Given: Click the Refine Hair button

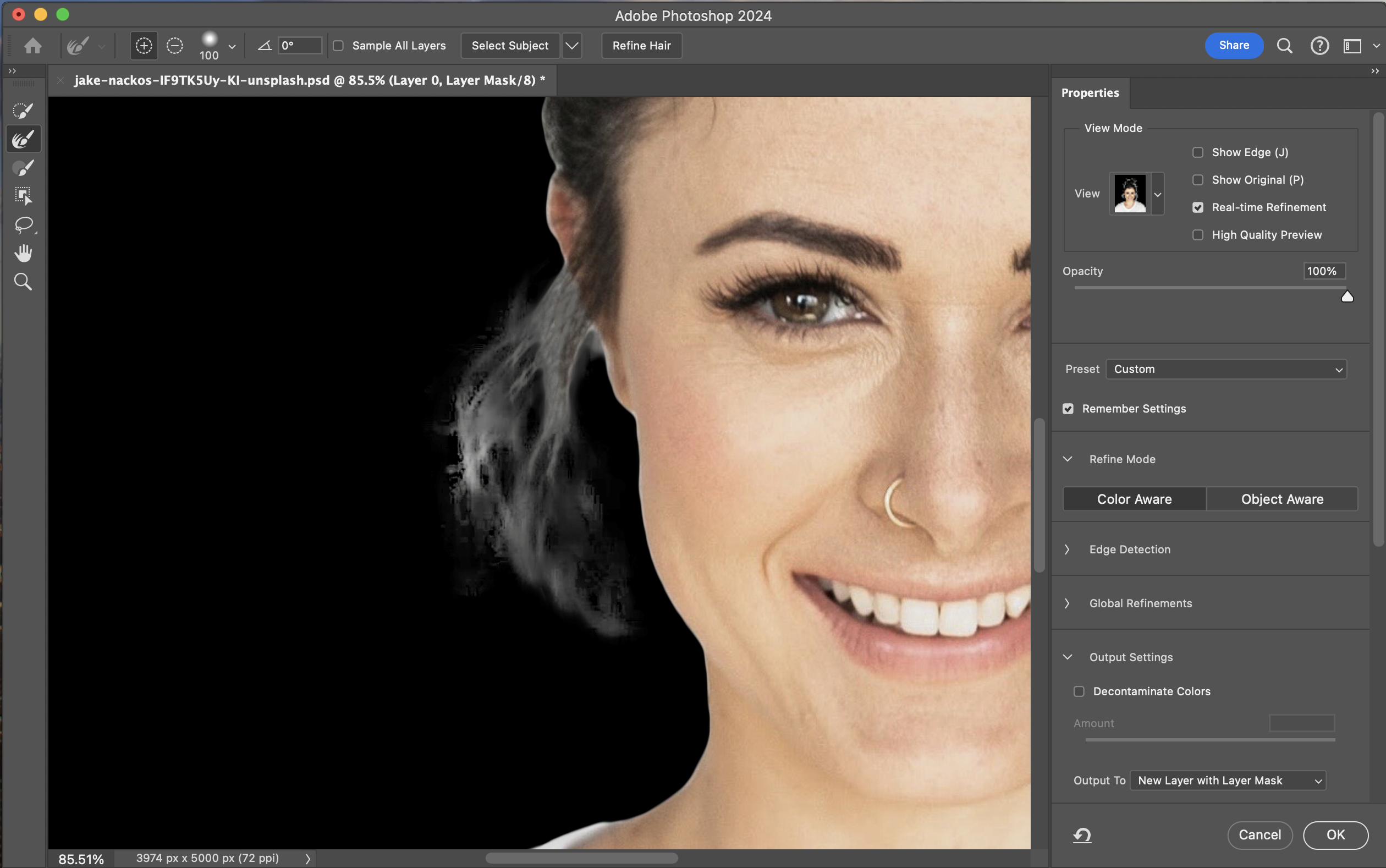Looking at the screenshot, I should 641,45.
